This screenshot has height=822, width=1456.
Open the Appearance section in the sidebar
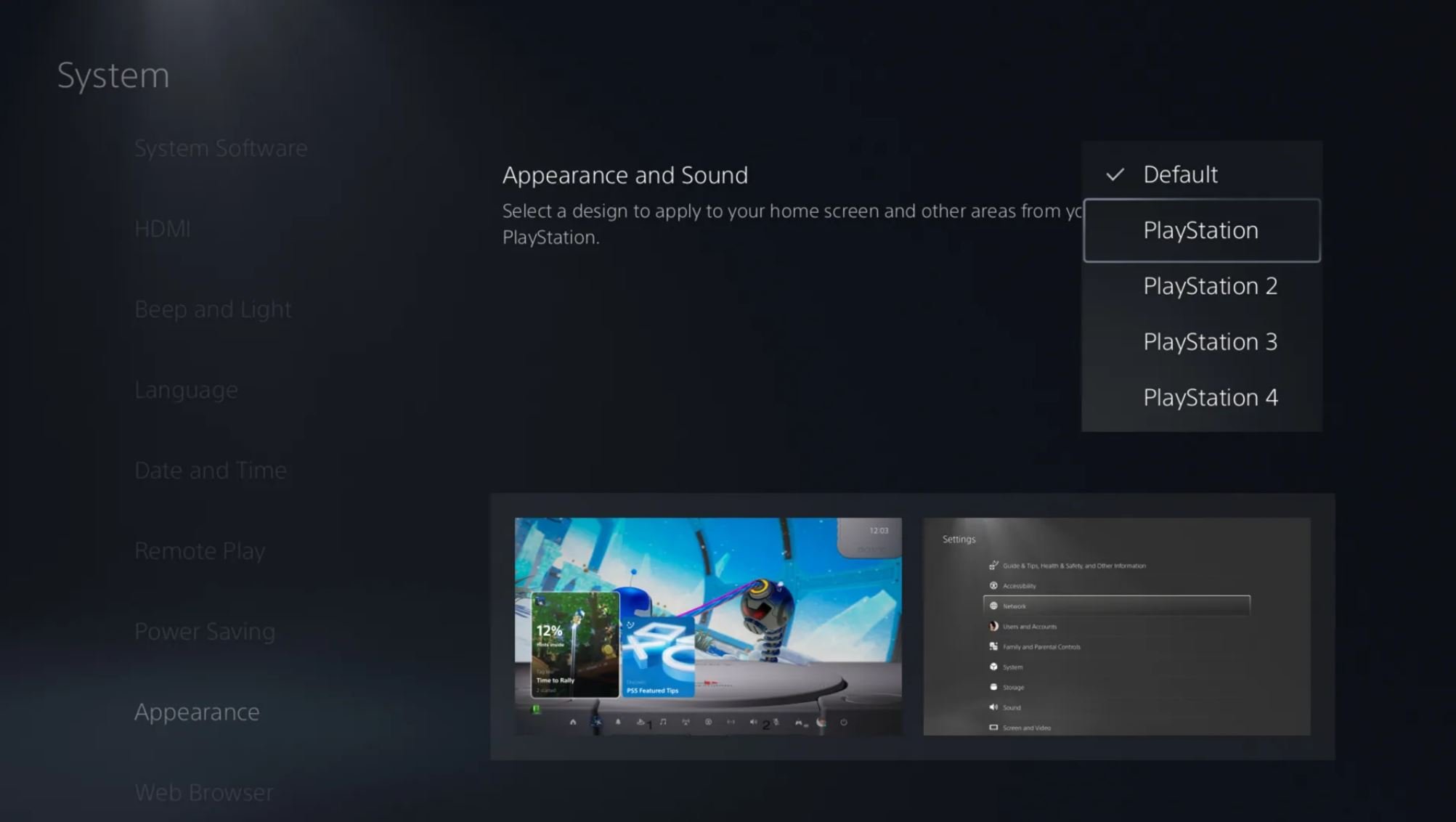click(x=196, y=712)
